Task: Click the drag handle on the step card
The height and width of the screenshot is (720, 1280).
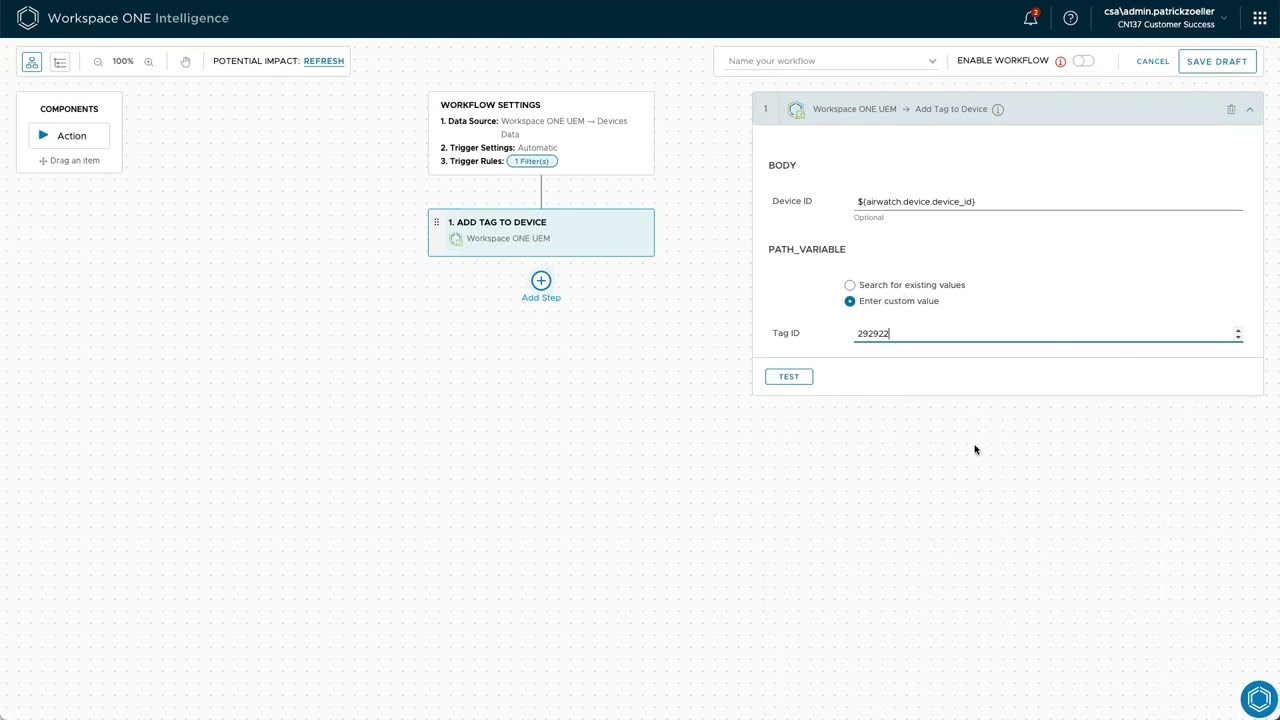Action: (436, 222)
